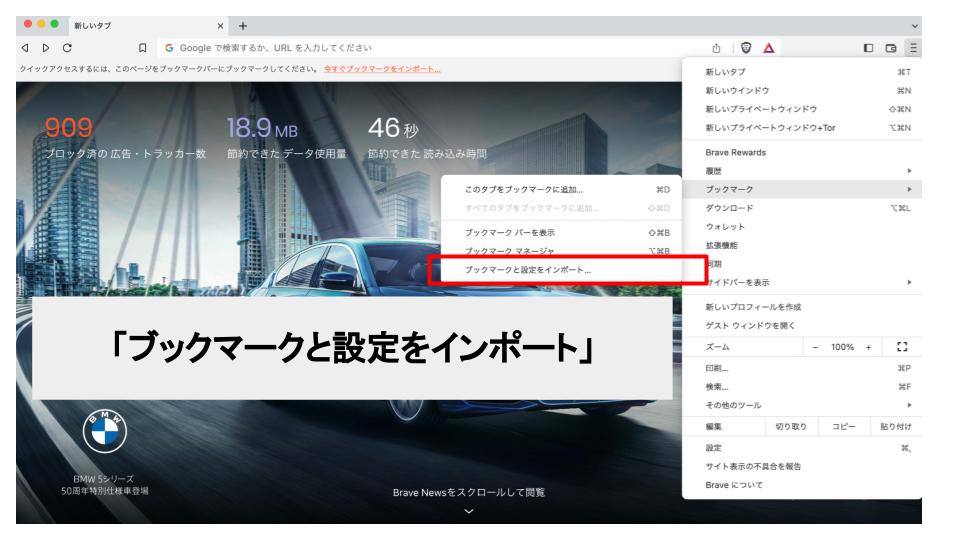Viewport: 960px width, 540px height.
Task: Click the BMW logo on the sponsored image
Action: coord(105,431)
